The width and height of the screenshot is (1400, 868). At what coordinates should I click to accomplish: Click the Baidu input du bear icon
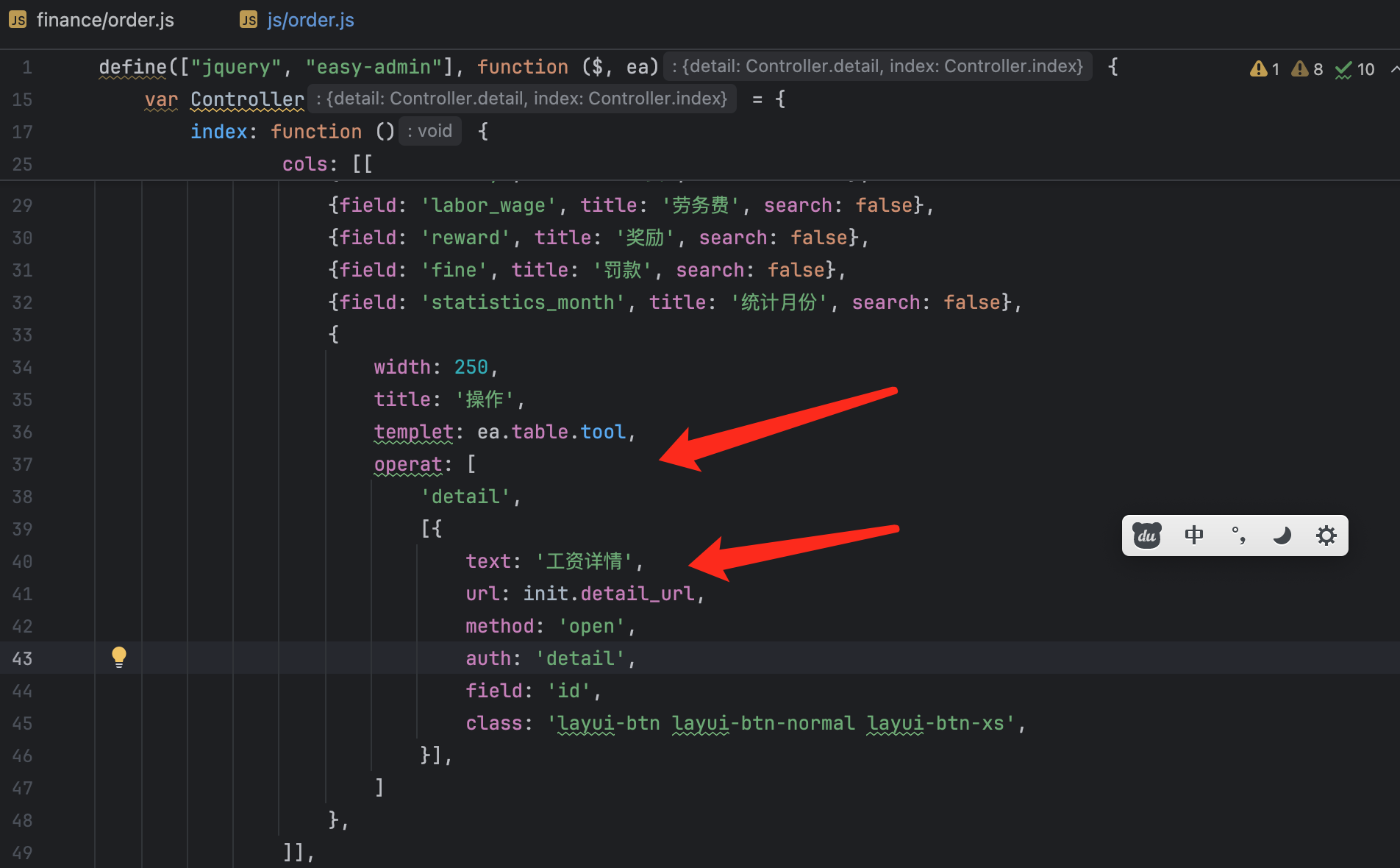[x=1147, y=536]
